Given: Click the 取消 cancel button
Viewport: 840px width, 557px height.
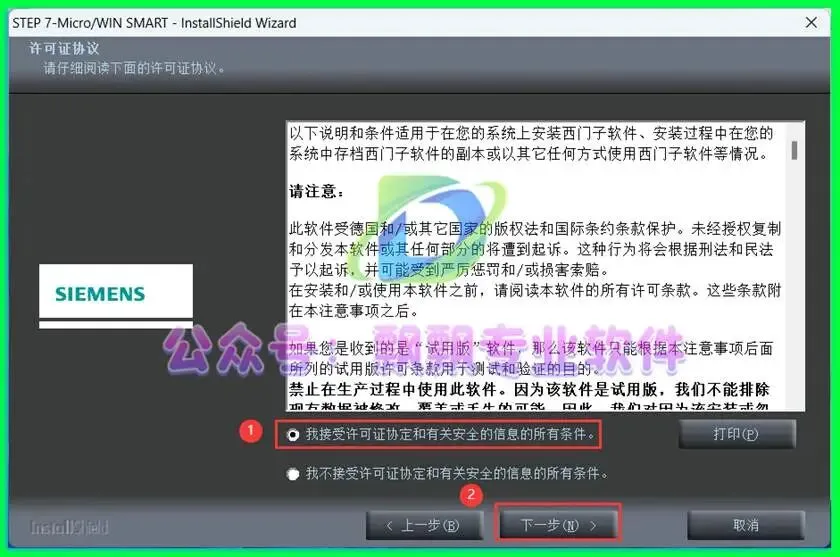Looking at the screenshot, I should 746,525.
